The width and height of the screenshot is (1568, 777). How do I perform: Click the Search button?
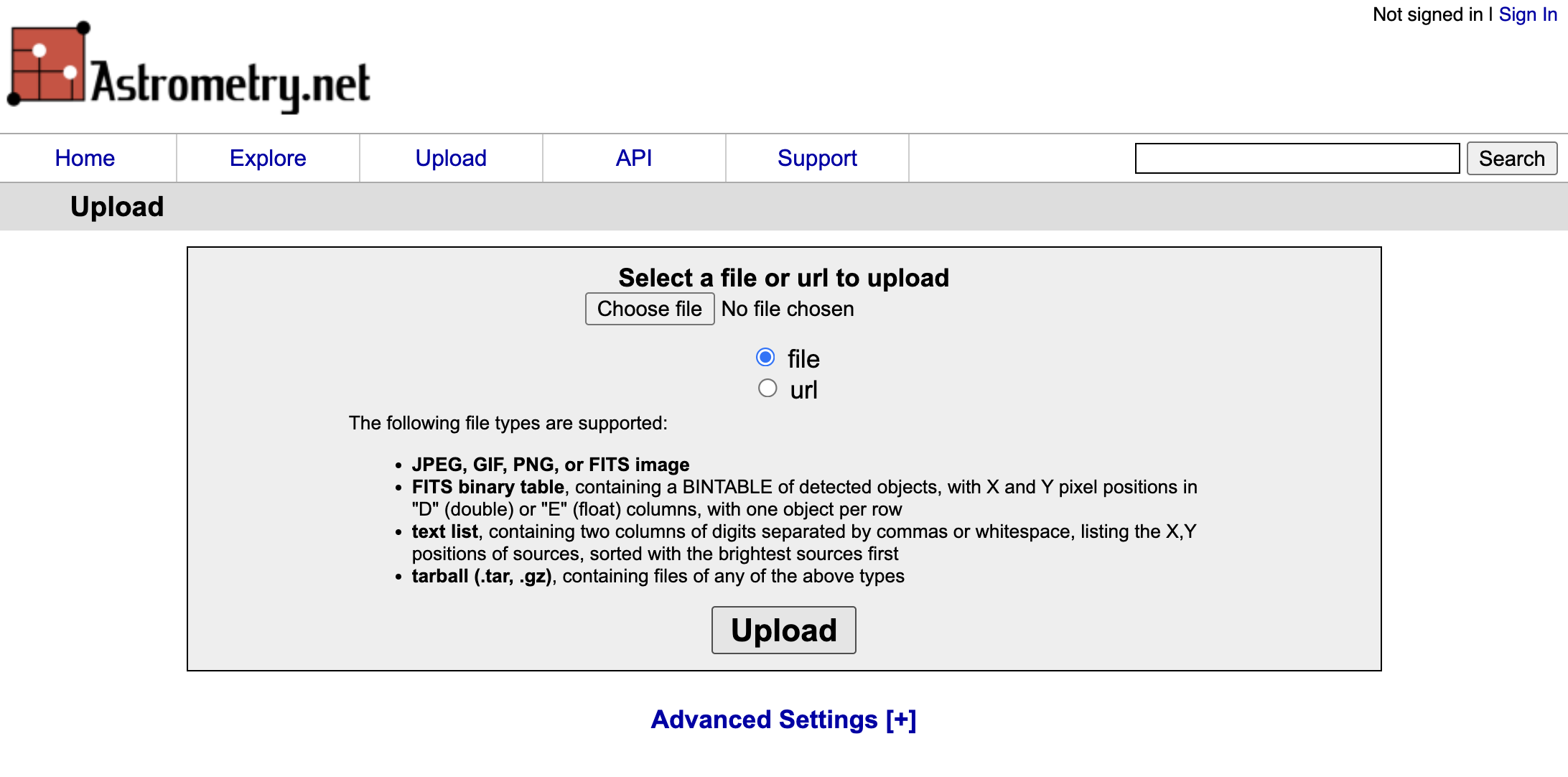click(x=1512, y=157)
